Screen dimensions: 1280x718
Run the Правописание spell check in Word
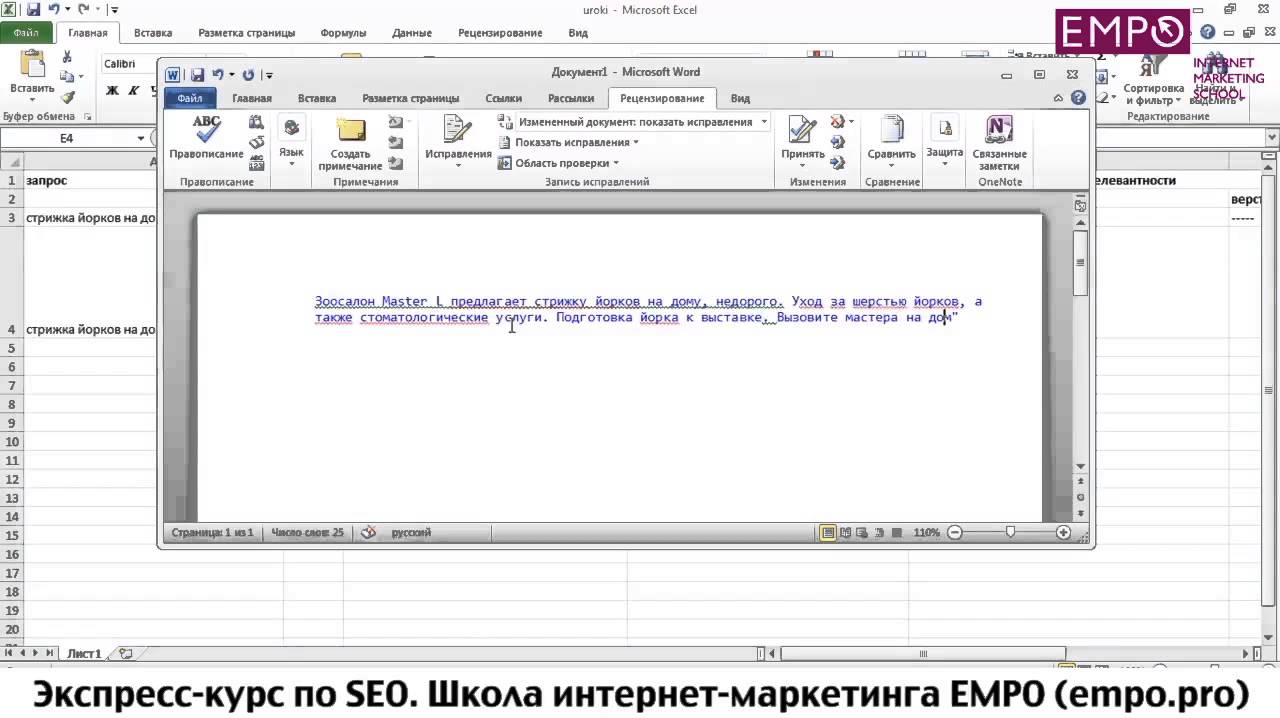coord(206,137)
